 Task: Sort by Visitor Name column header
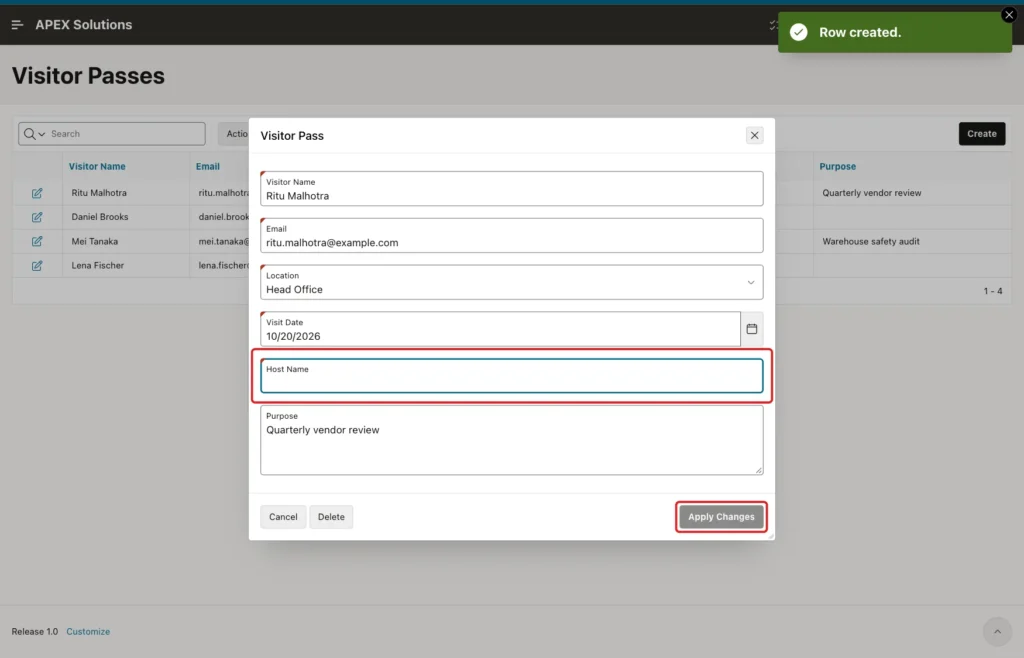click(97, 166)
